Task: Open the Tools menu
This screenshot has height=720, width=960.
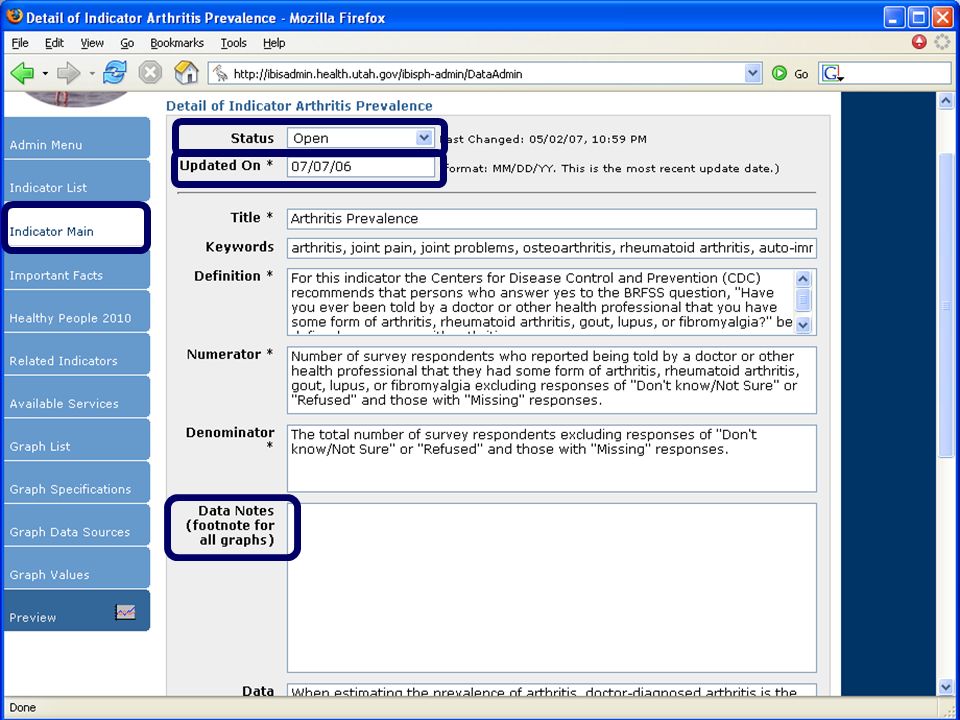Action: [233, 43]
